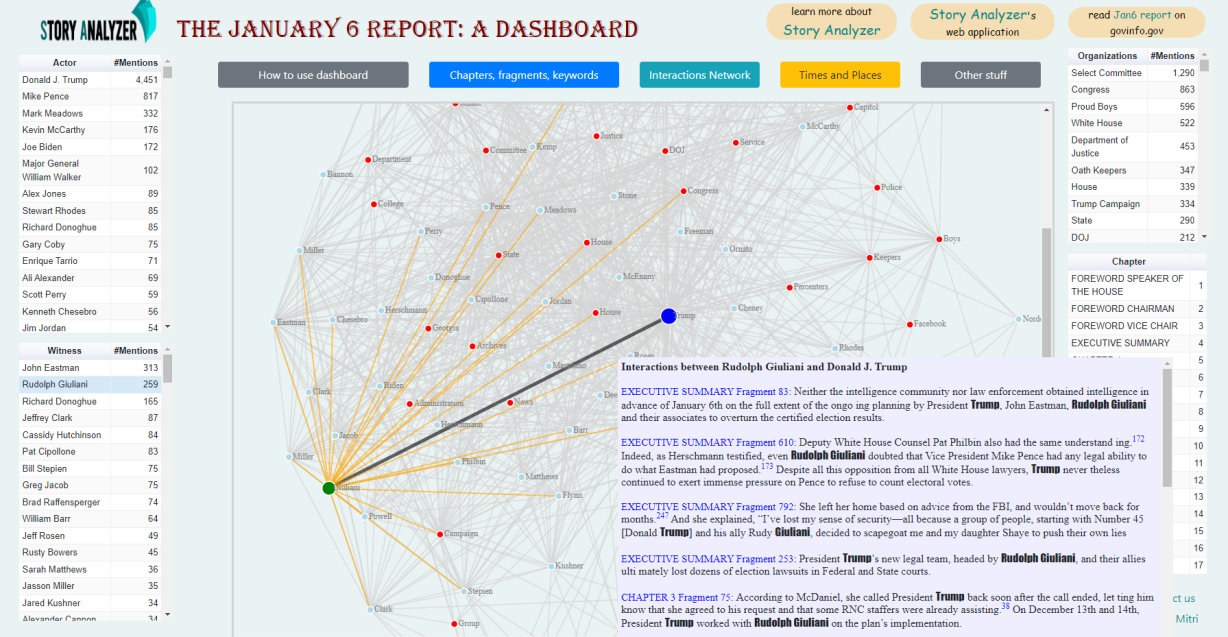Click the red Police node
The image size is (1228, 637).
click(x=877, y=187)
